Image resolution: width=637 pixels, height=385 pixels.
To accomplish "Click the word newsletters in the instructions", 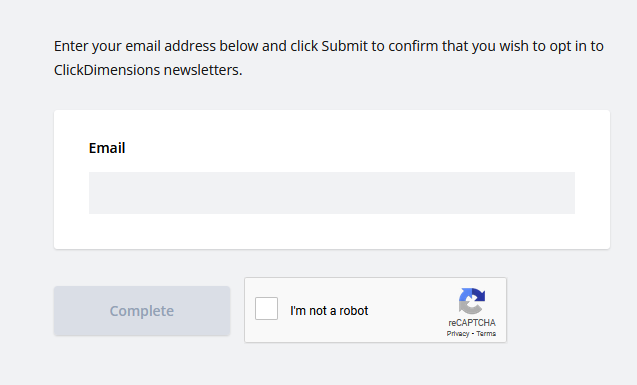I will [x=203, y=70].
